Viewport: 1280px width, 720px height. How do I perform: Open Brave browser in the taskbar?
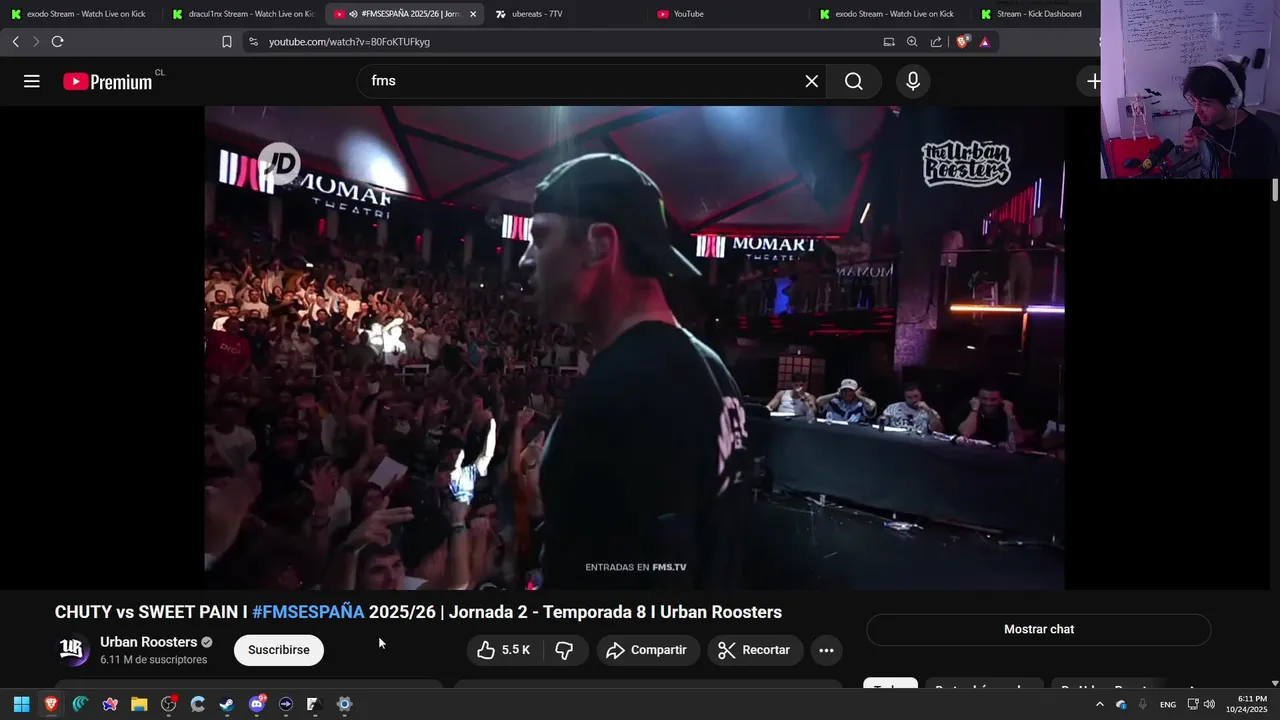point(50,704)
